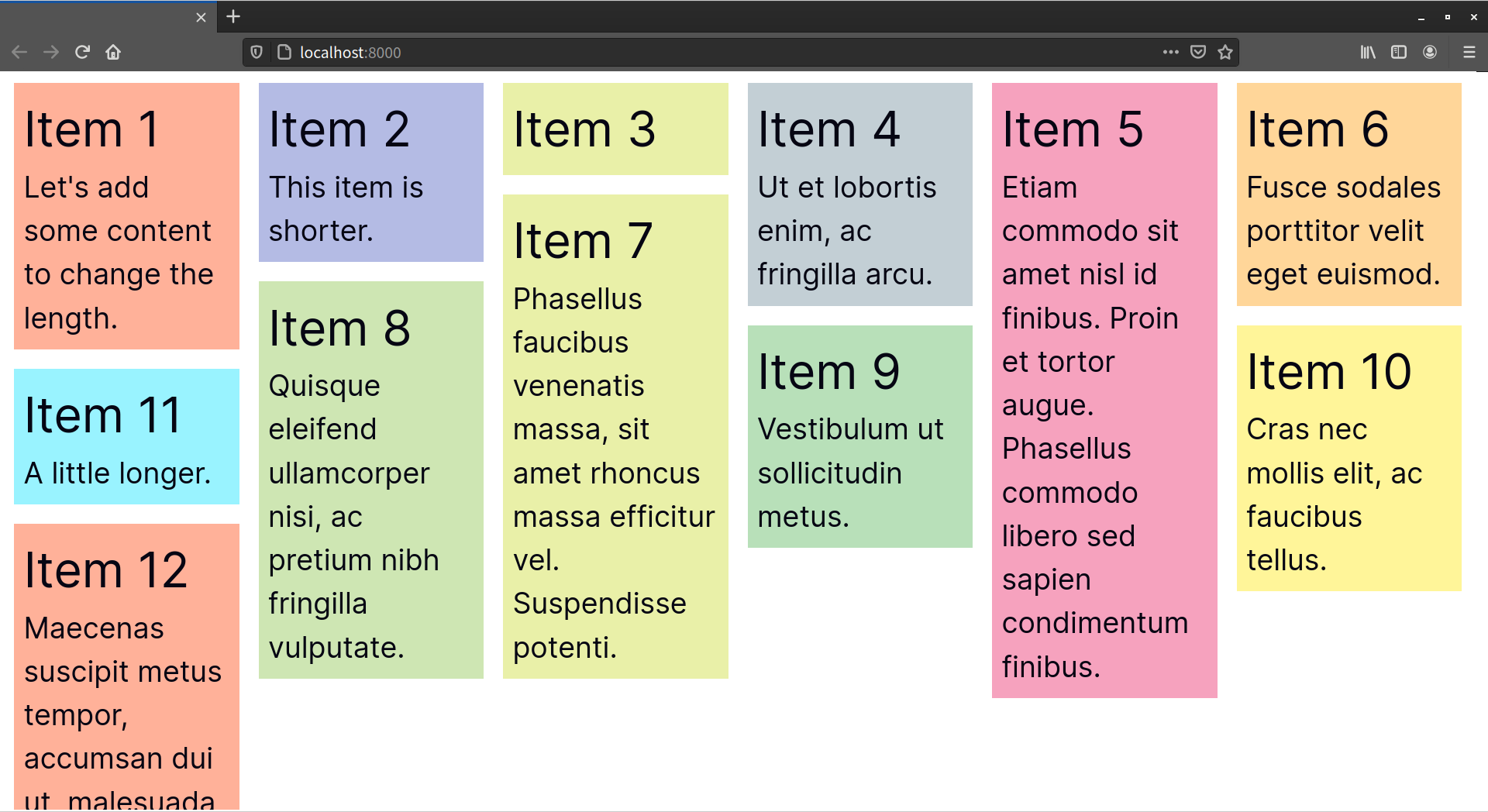
Task: Toggle the sidebar panel icon
Action: [x=1398, y=52]
